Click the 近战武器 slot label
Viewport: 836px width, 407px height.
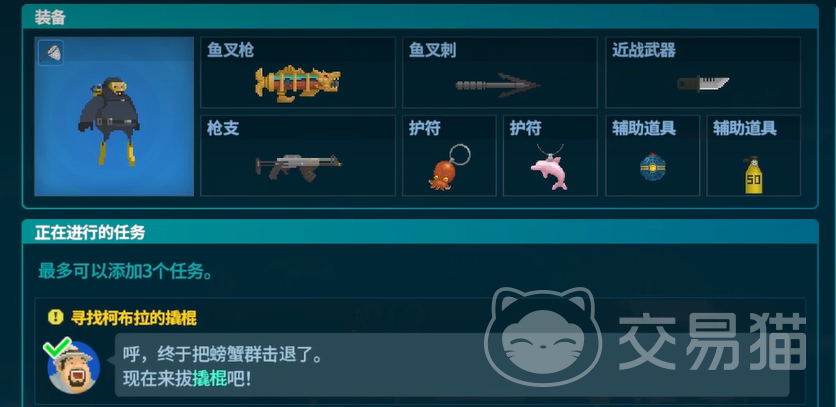[x=644, y=51]
